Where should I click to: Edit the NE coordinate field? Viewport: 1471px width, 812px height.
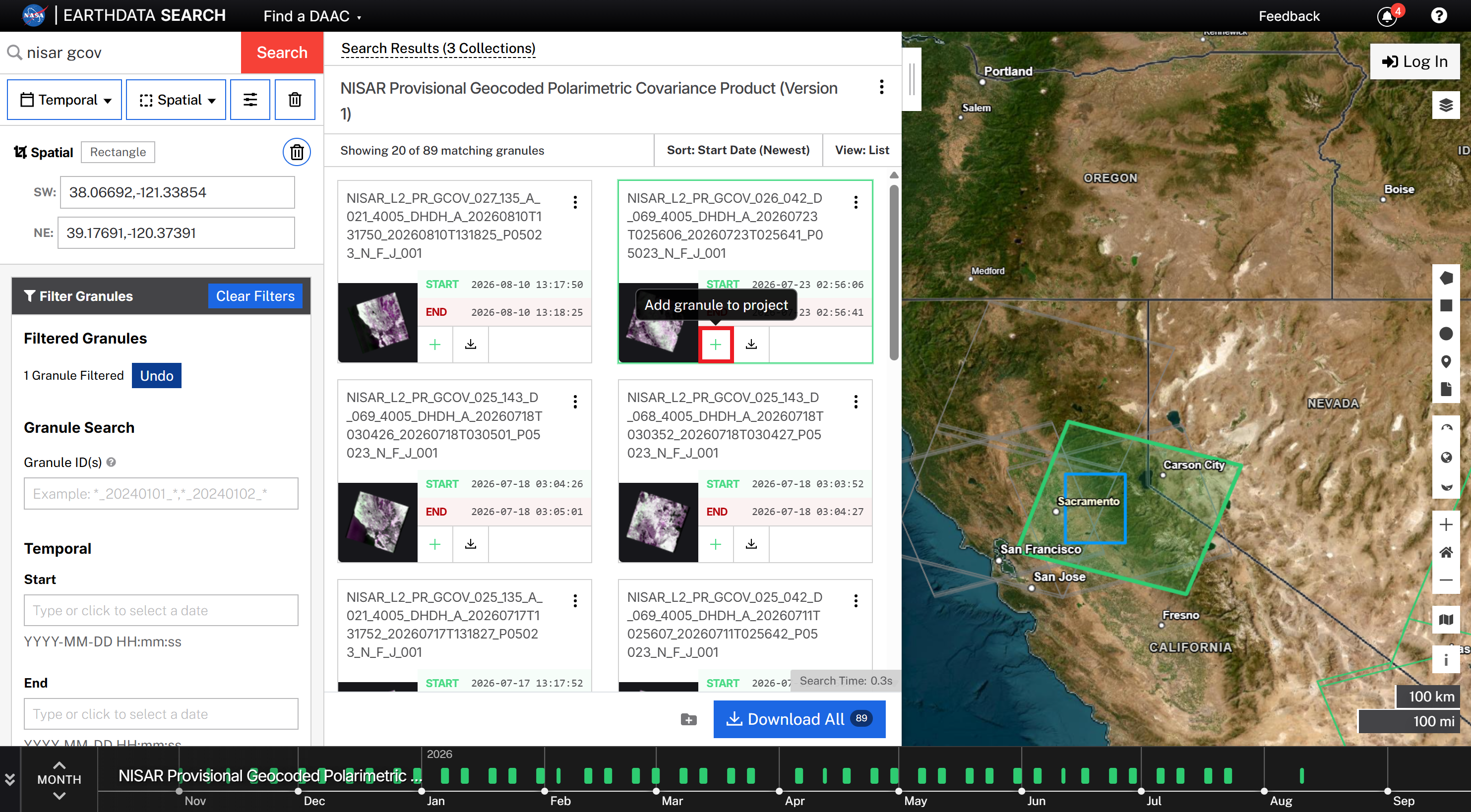[176, 233]
